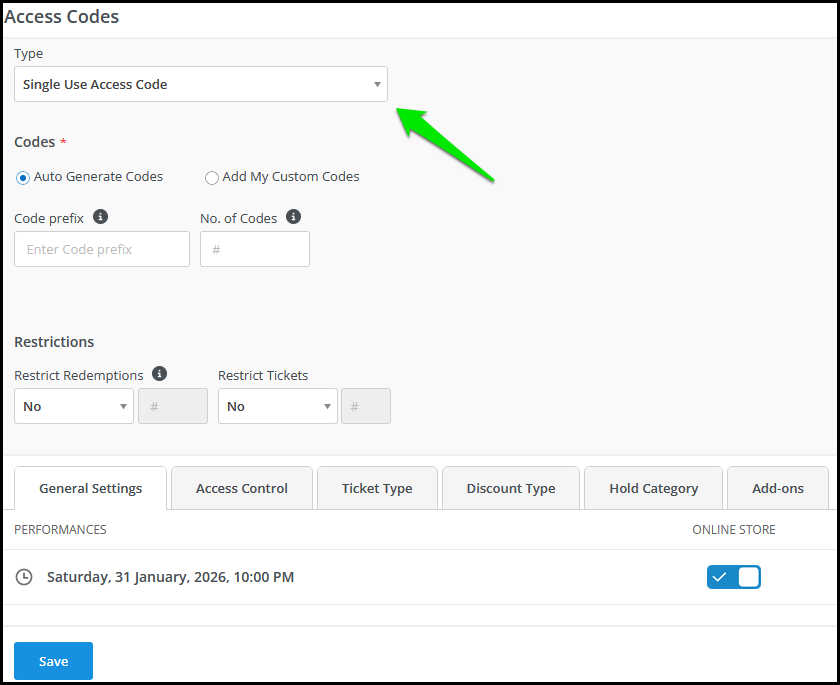The image size is (840, 685).
Task: Switch to the General Settings tab
Action: click(91, 488)
